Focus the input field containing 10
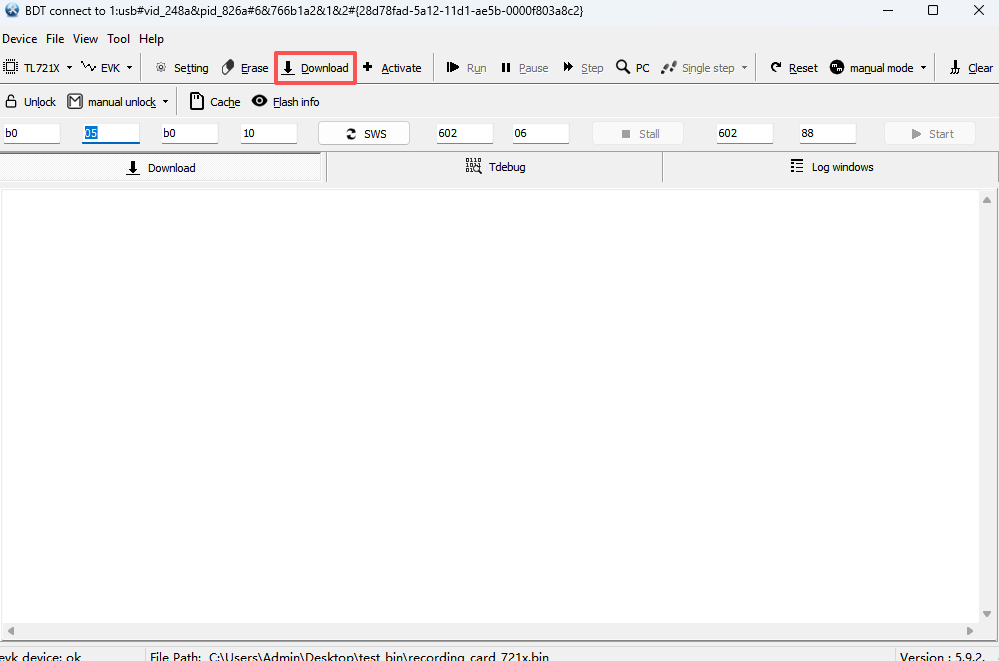The image size is (999, 661). (x=269, y=133)
